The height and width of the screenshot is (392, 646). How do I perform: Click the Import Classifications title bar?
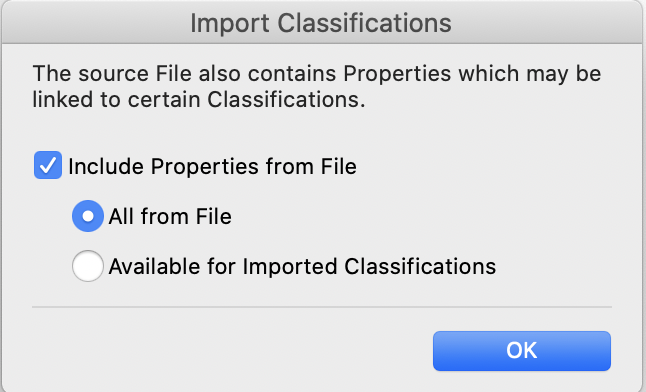coord(323,23)
